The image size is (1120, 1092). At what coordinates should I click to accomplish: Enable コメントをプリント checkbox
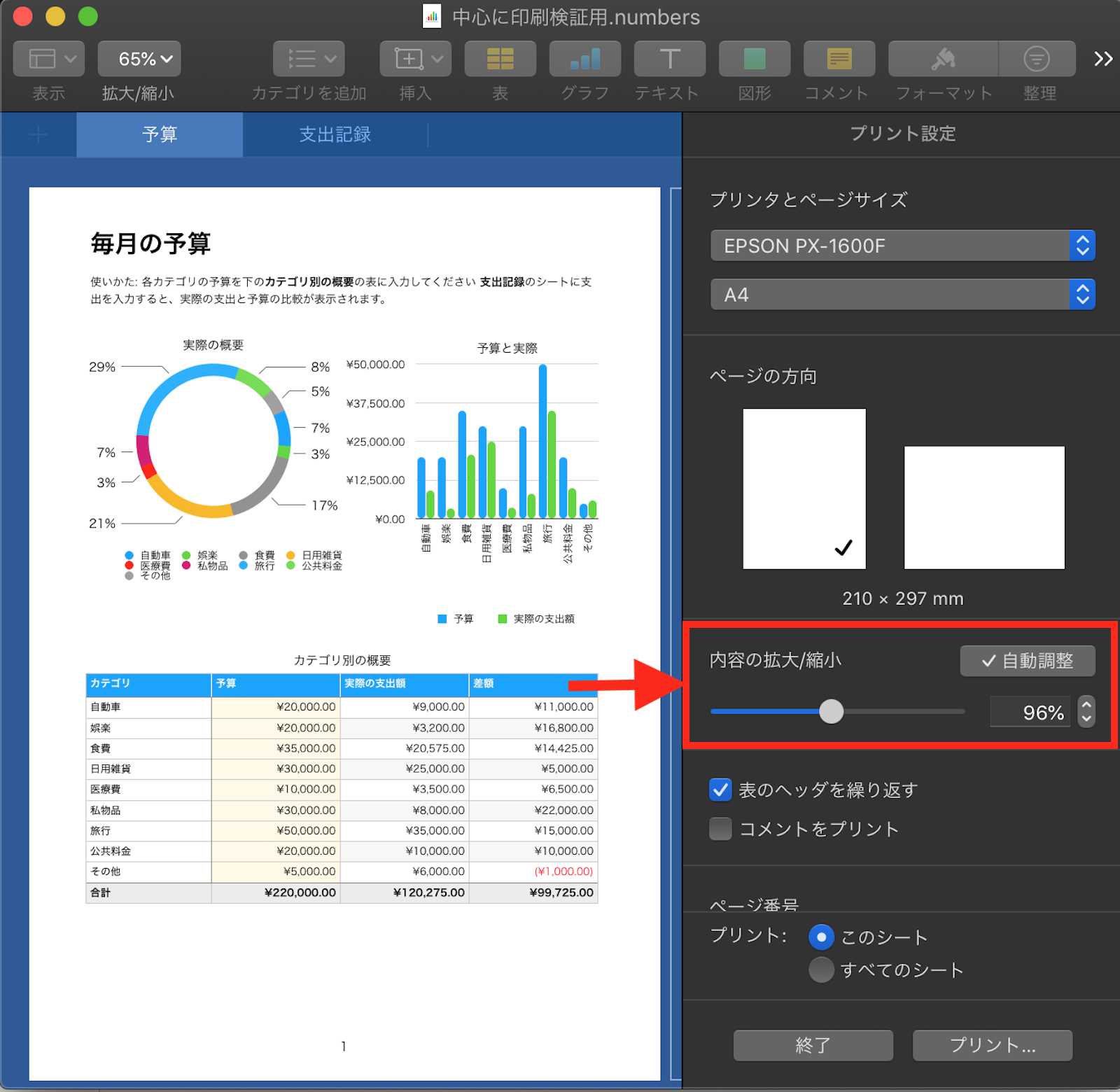[720, 829]
